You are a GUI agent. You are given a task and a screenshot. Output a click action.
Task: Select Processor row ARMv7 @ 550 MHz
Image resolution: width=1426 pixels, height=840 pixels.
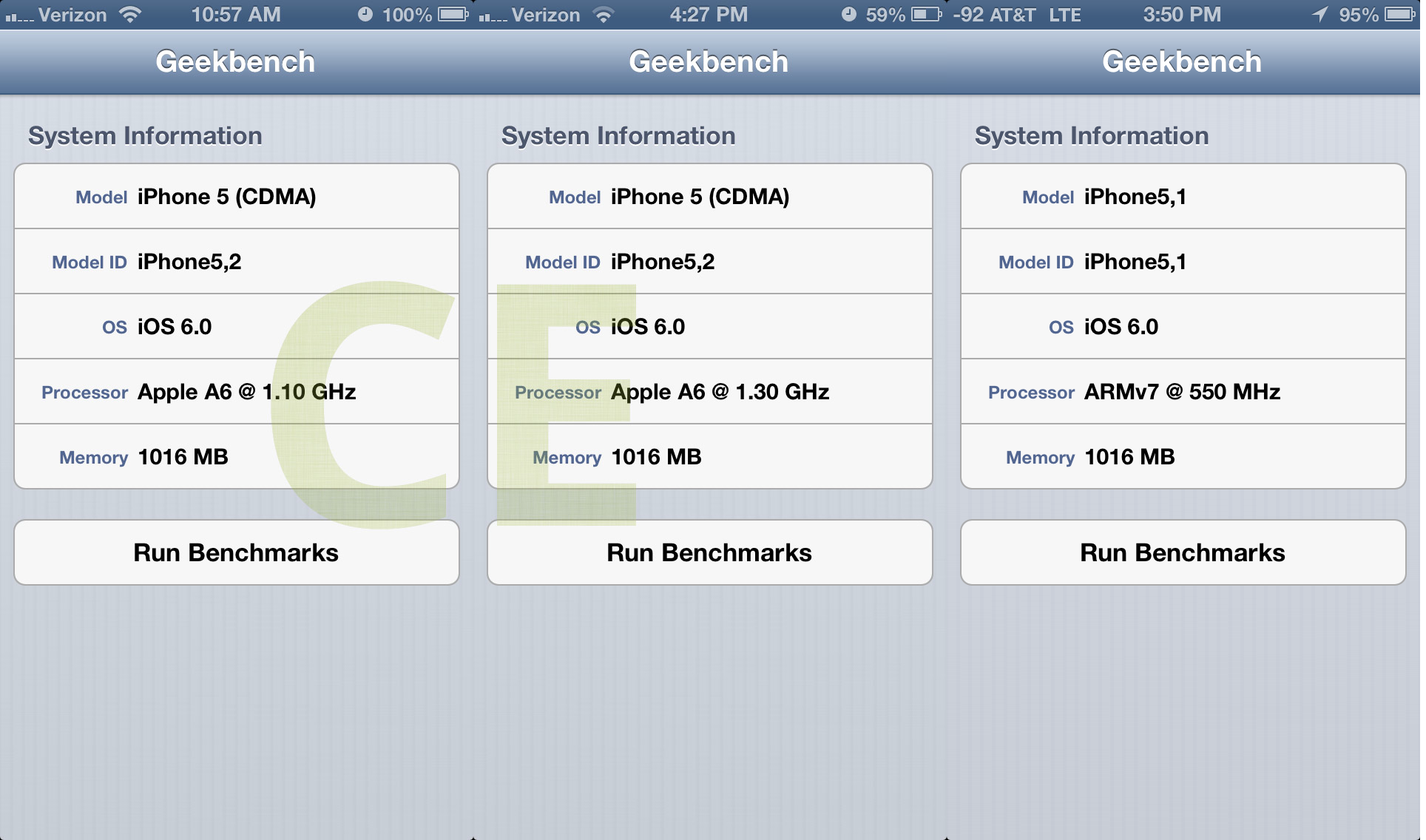(x=1183, y=392)
